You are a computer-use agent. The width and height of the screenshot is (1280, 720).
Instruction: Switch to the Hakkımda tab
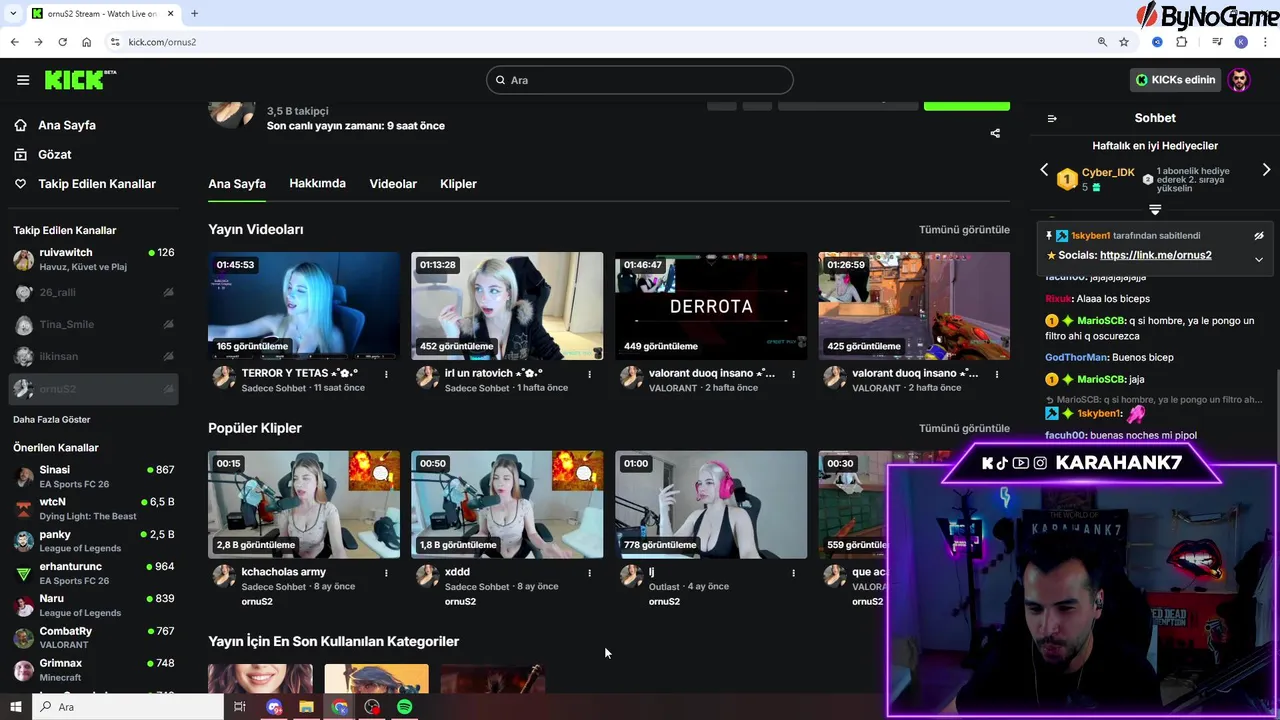[x=317, y=184]
